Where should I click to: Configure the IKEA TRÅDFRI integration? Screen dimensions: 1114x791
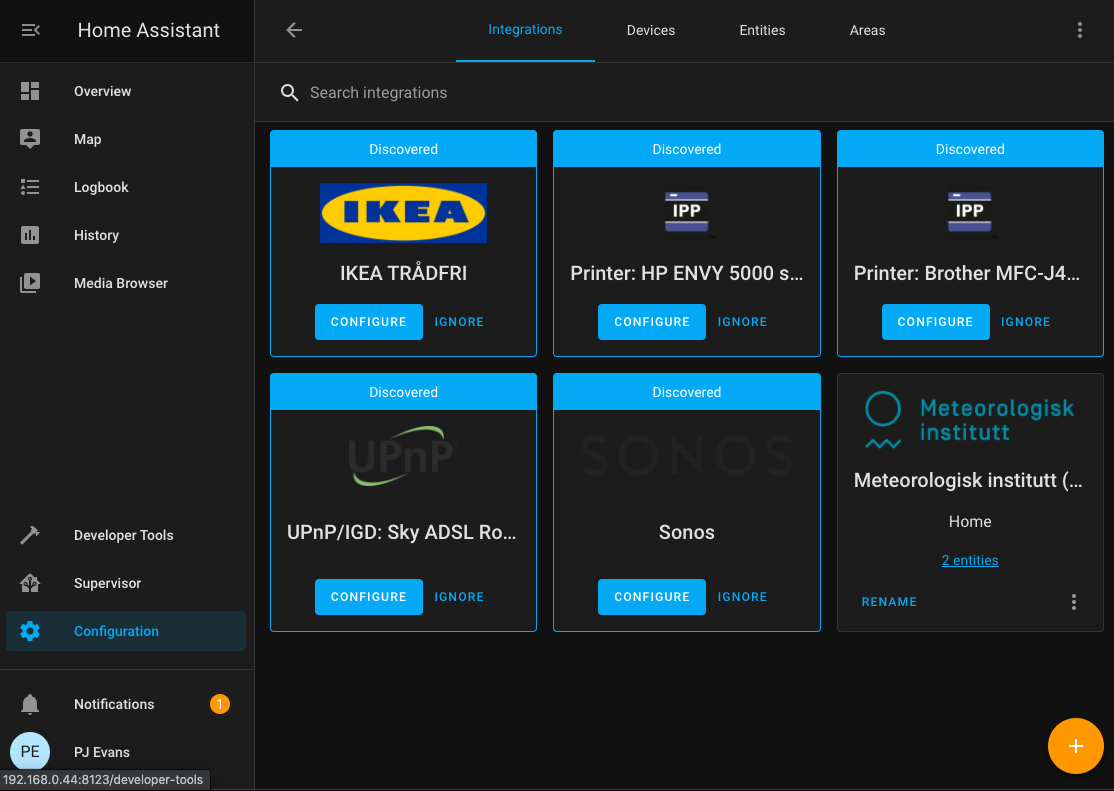click(369, 322)
